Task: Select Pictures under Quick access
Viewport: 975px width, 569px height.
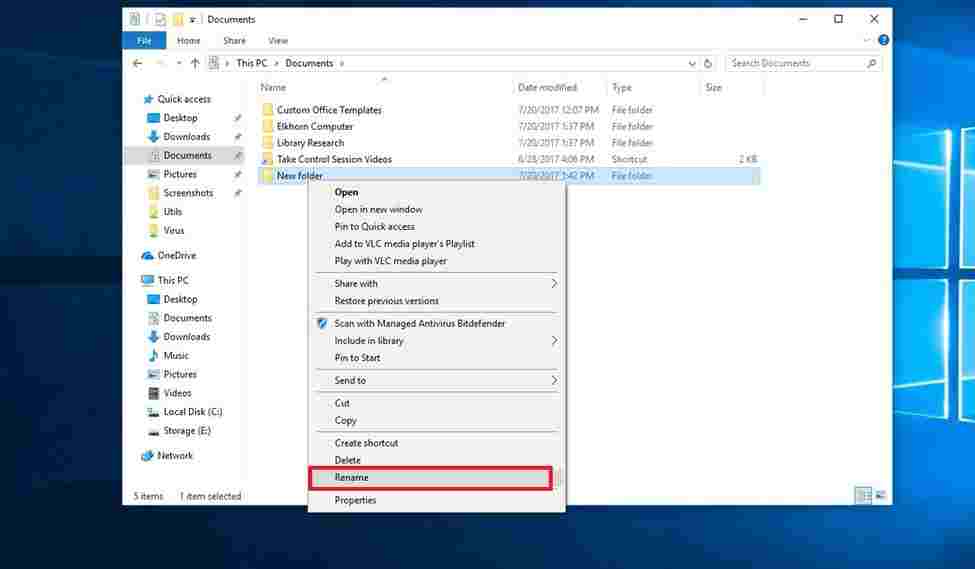Action: point(180,174)
